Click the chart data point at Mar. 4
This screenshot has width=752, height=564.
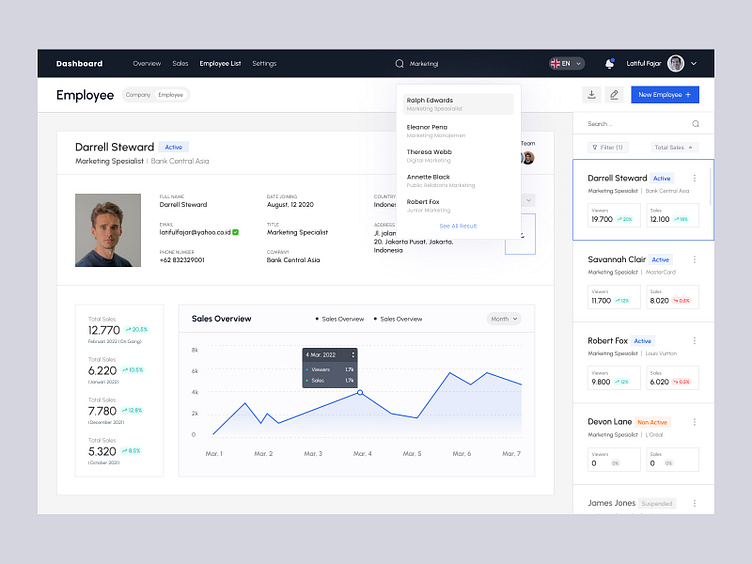tap(360, 392)
